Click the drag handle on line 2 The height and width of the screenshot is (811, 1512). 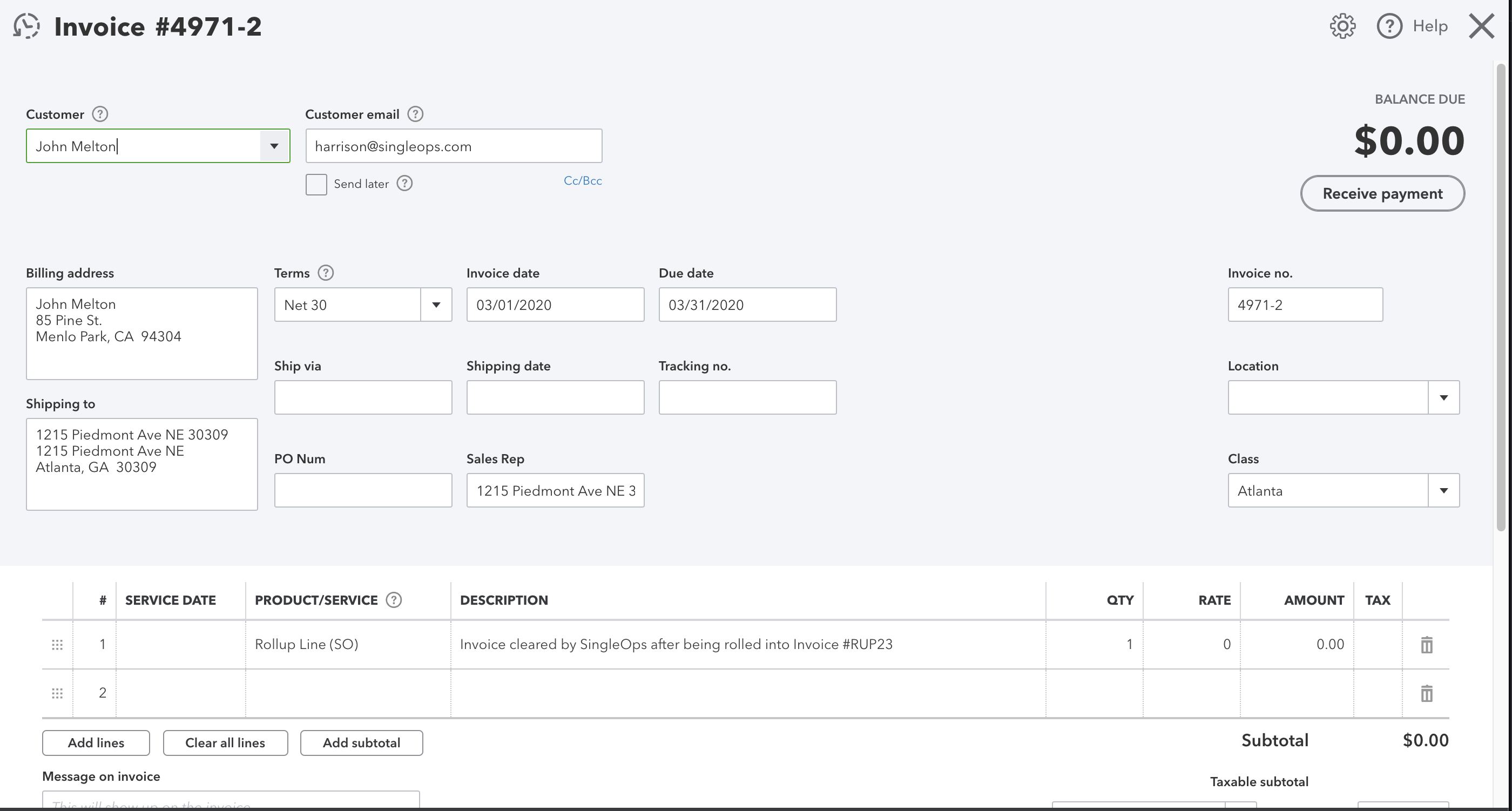[x=57, y=693]
